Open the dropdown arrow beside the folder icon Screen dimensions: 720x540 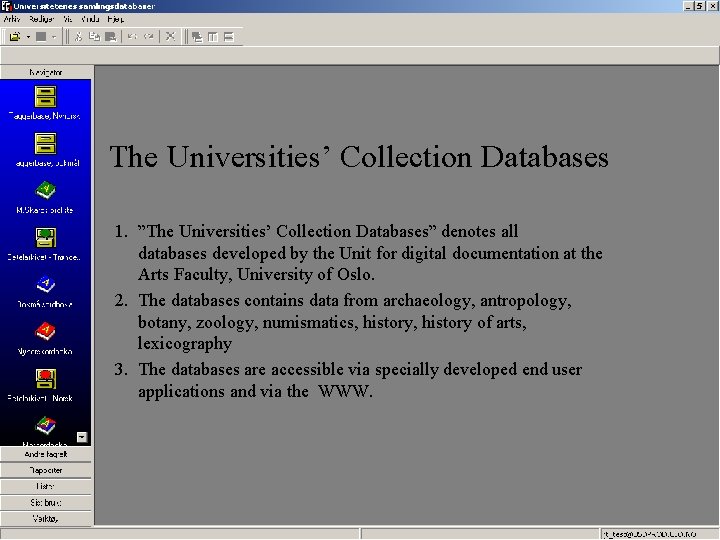click(x=28, y=37)
